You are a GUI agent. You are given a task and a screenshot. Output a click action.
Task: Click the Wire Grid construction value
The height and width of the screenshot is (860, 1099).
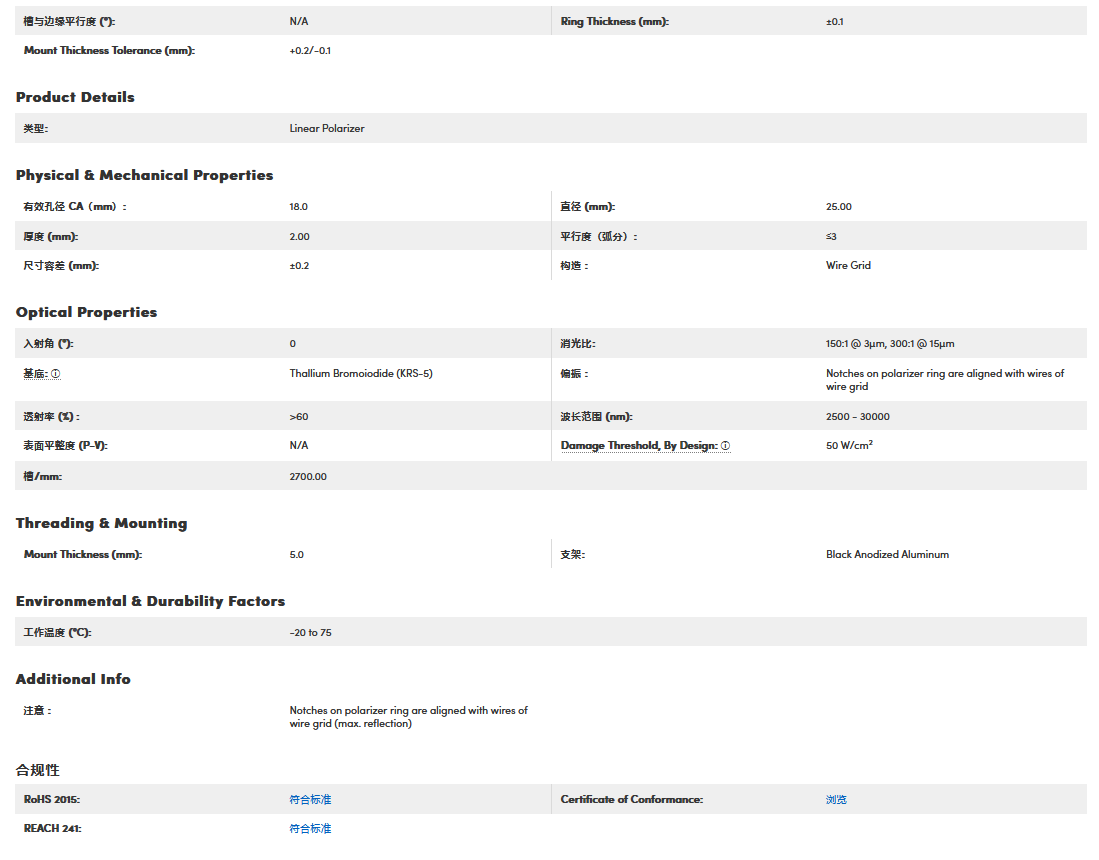coord(848,266)
